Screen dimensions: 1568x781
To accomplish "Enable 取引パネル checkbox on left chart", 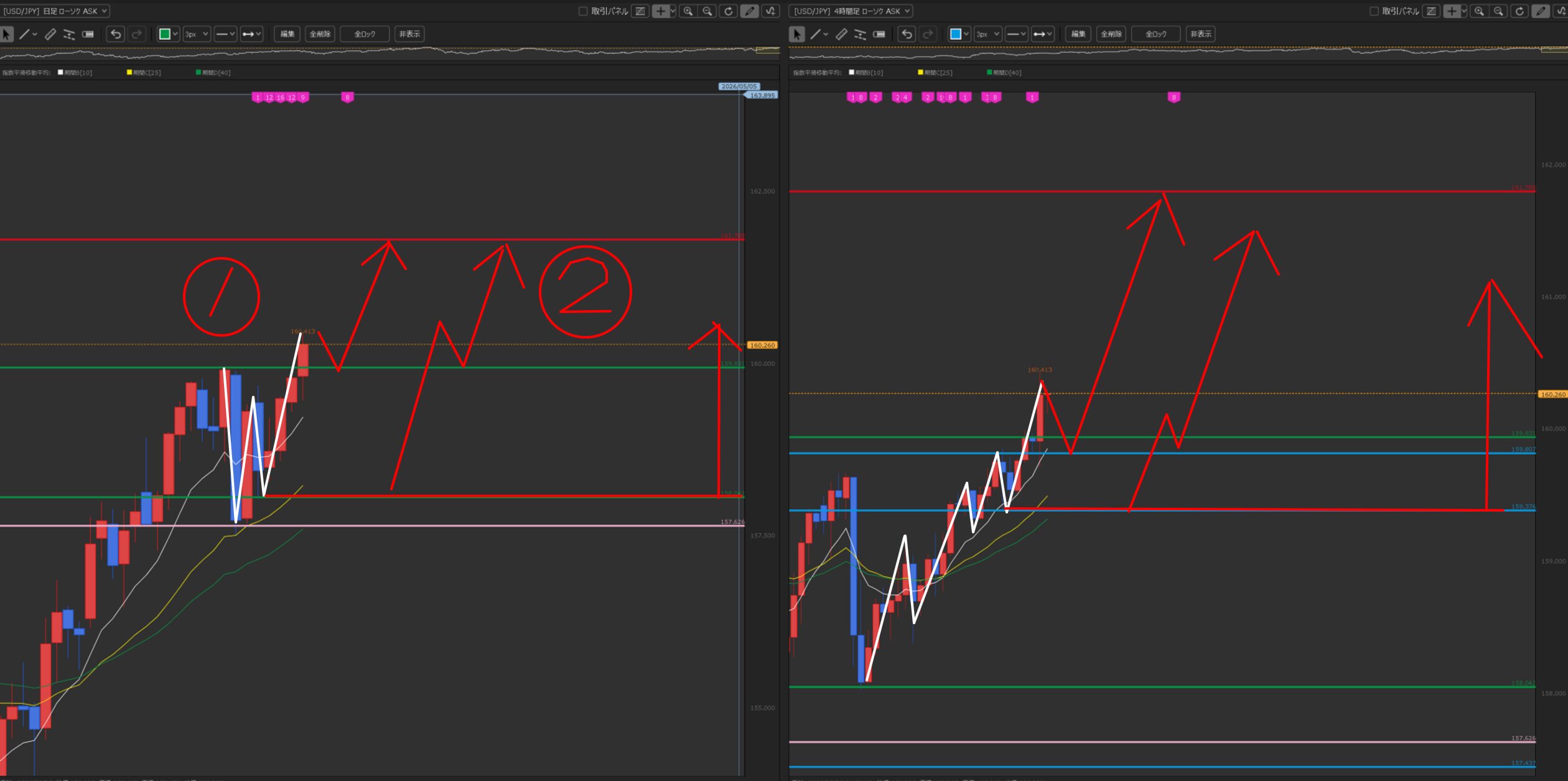I will (x=583, y=11).
